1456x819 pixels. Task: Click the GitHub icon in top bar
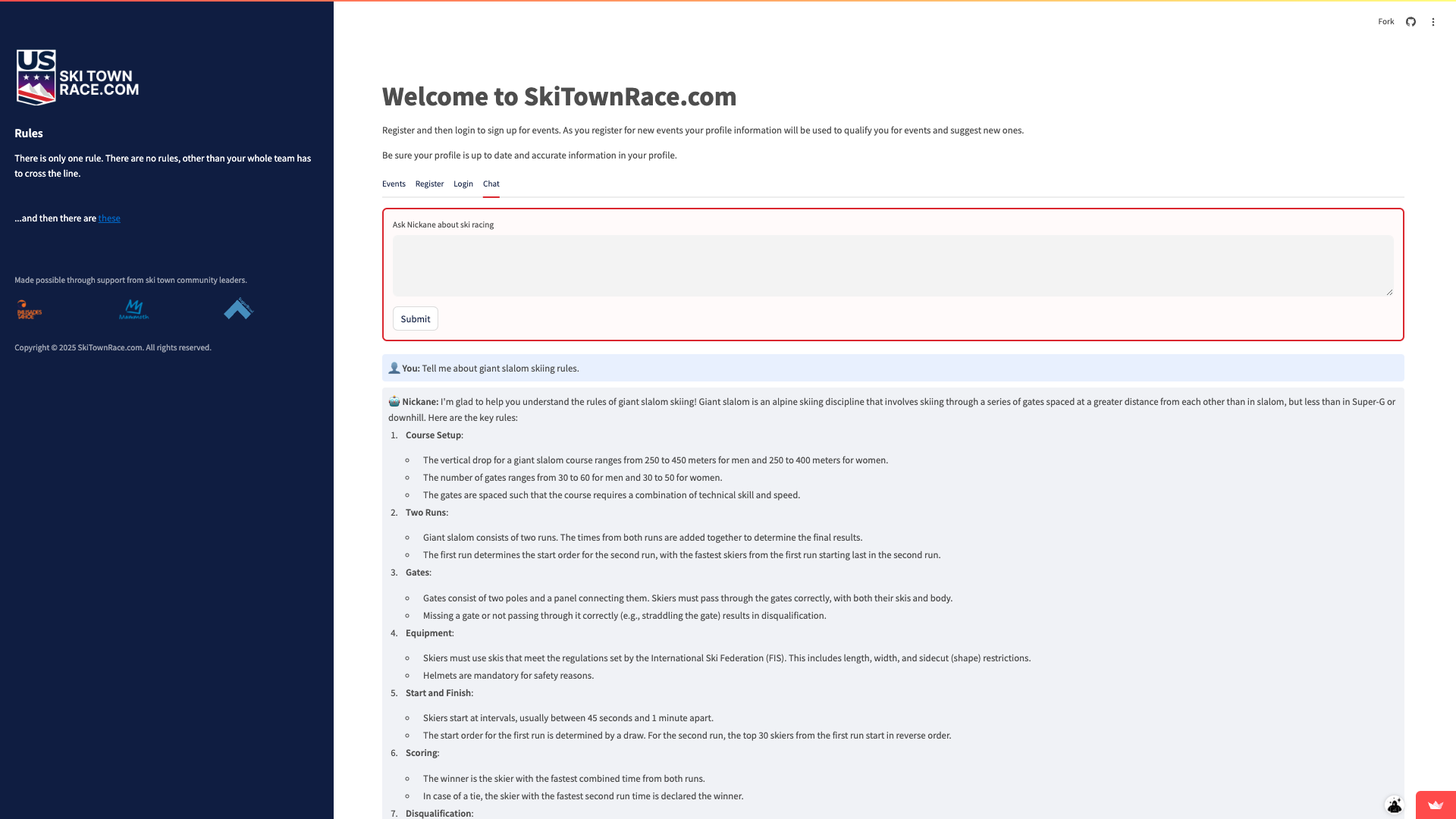click(x=1410, y=22)
